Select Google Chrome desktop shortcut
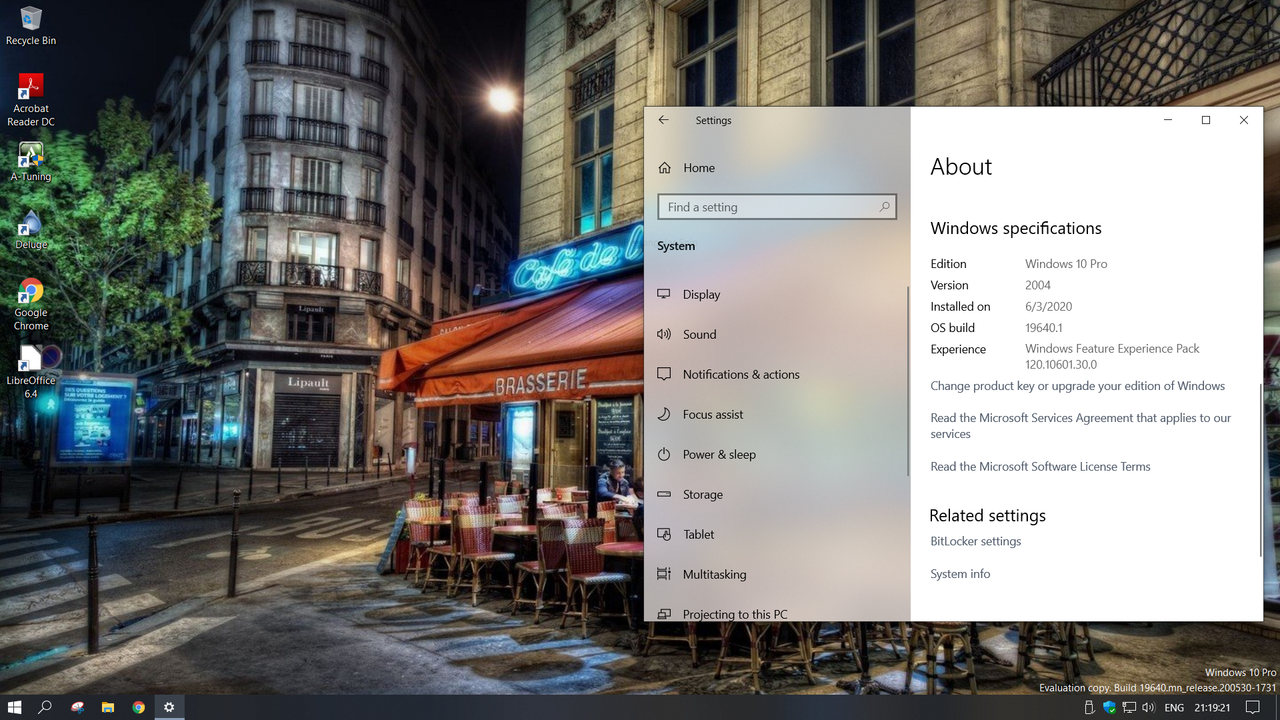Image resolution: width=1280 pixels, height=720 pixels. pos(31,305)
